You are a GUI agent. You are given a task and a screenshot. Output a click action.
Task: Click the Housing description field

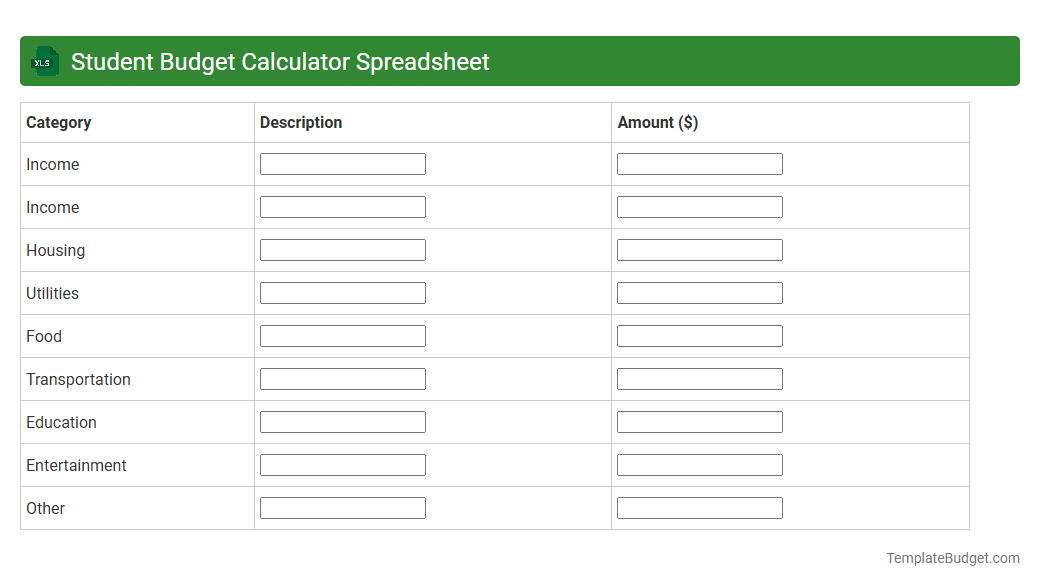point(342,249)
